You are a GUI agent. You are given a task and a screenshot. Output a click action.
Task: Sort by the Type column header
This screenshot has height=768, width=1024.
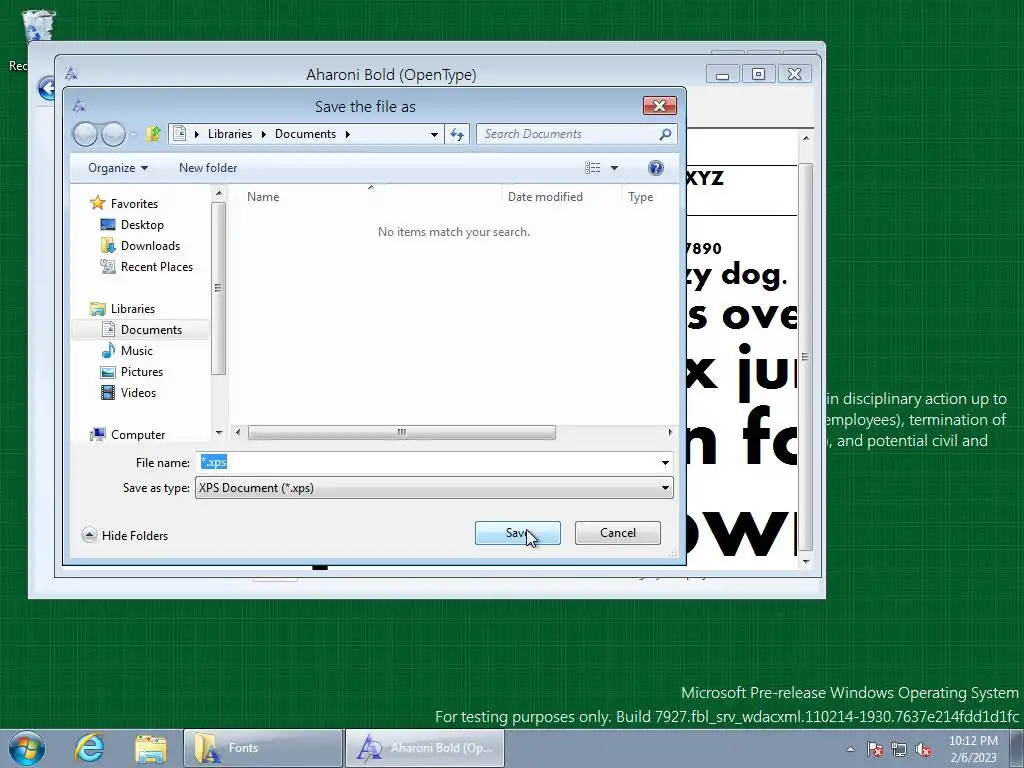tap(640, 197)
